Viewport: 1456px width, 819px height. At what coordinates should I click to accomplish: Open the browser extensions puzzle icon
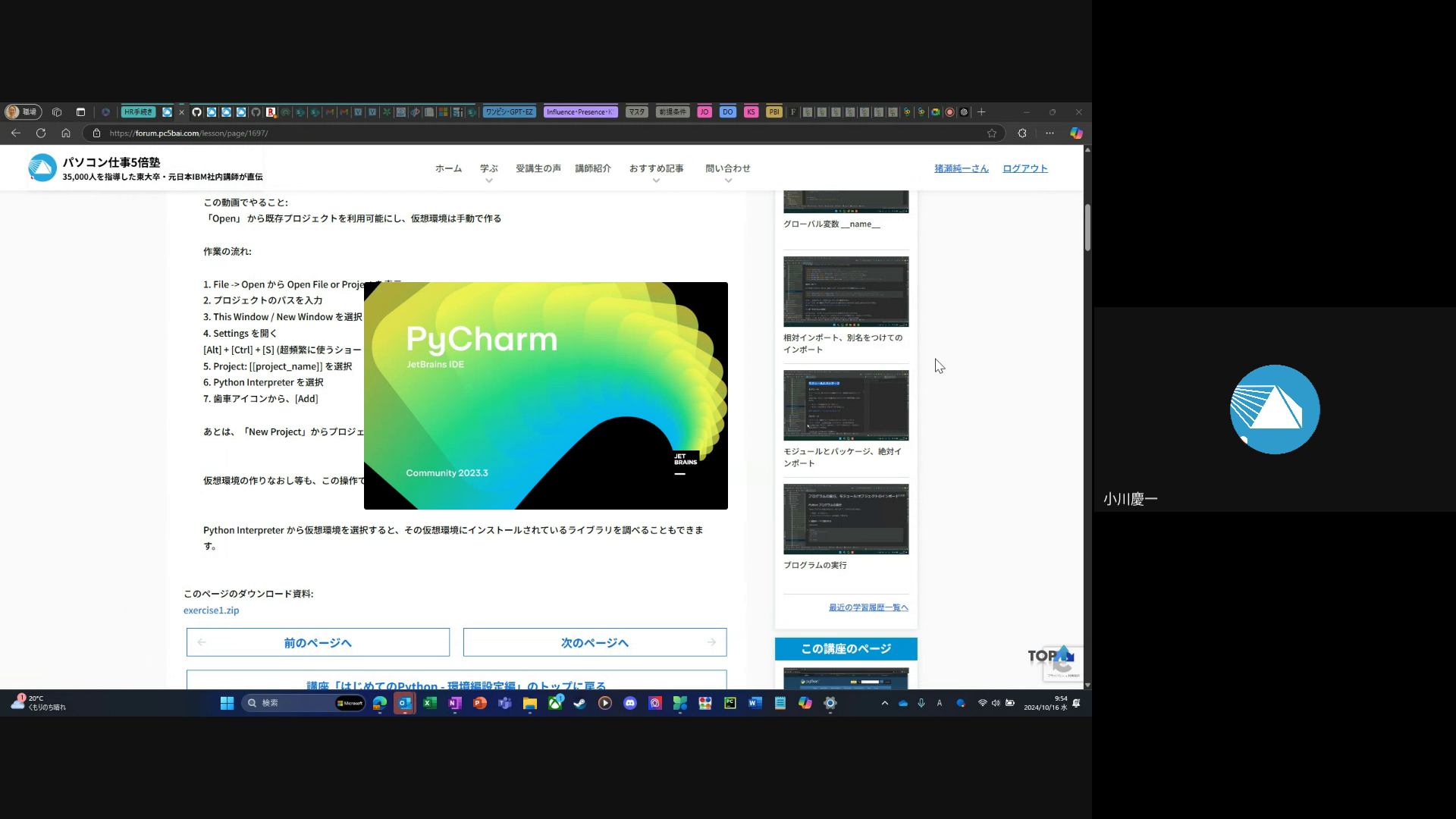(x=1022, y=133)
